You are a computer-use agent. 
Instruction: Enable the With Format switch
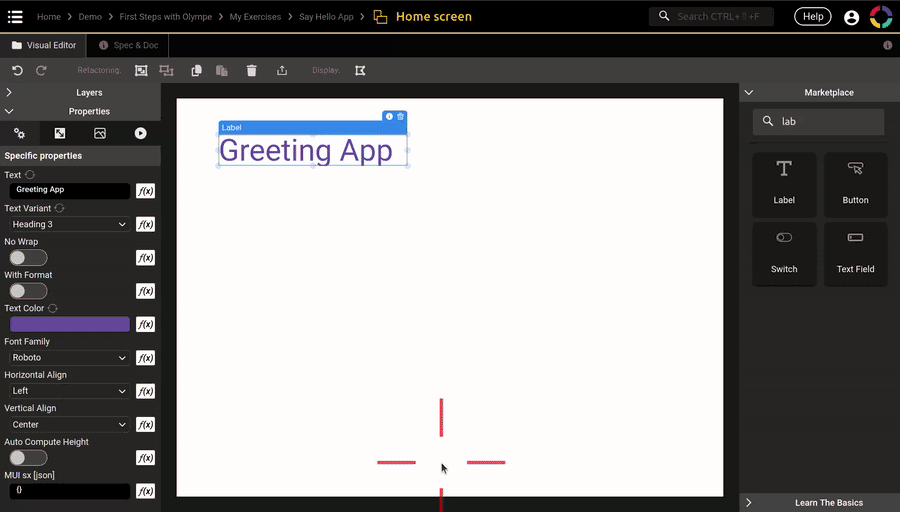(28, 291)
